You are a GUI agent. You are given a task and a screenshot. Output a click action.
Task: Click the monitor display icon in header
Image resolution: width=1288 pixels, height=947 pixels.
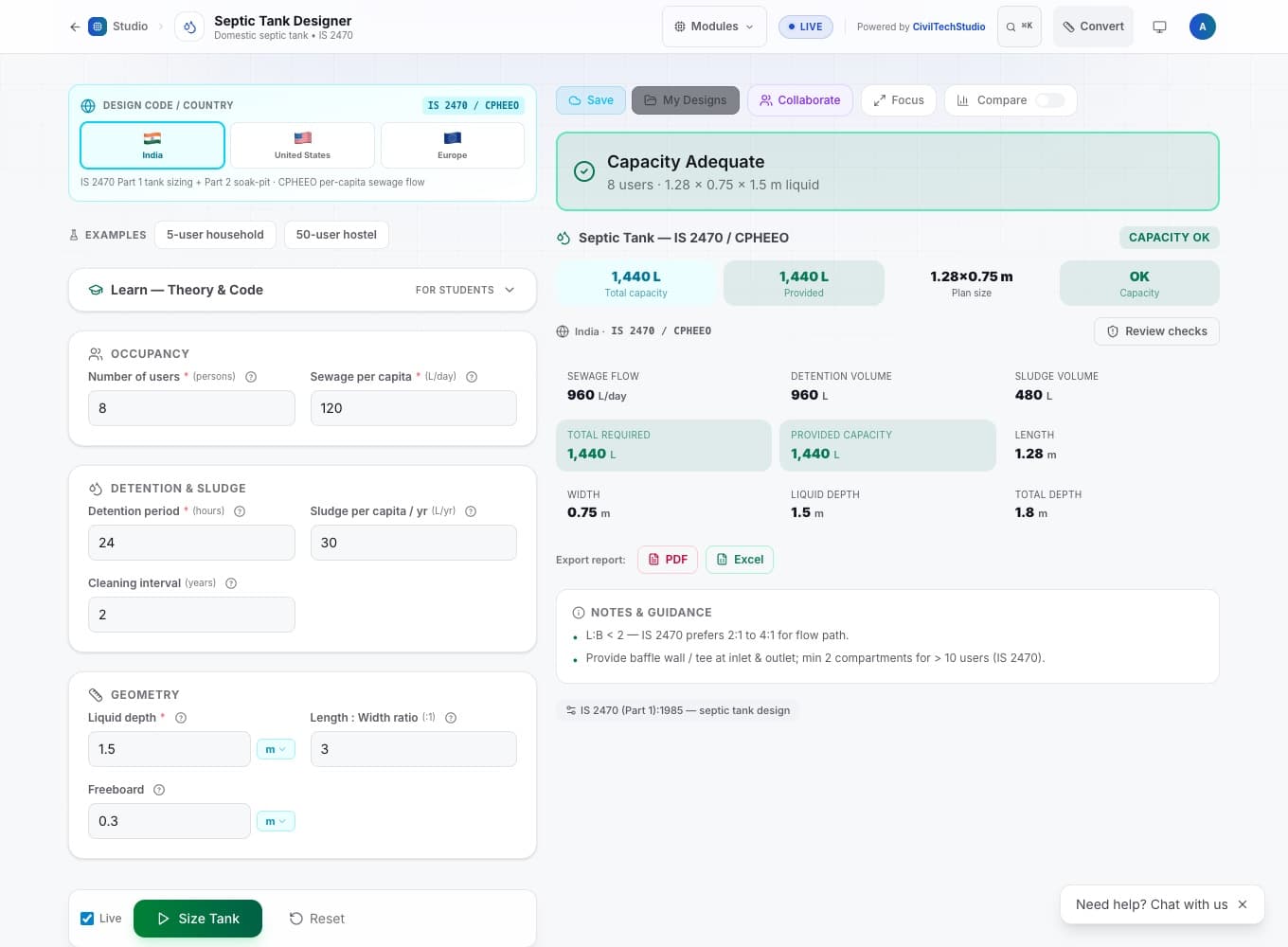pyautogui.click(x=1159, y=27)
